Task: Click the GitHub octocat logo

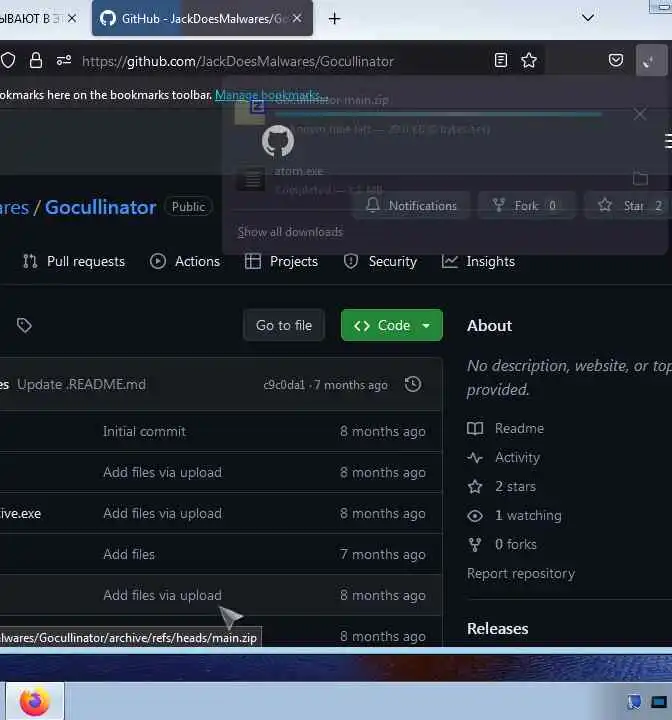Action: click(278, 141)
